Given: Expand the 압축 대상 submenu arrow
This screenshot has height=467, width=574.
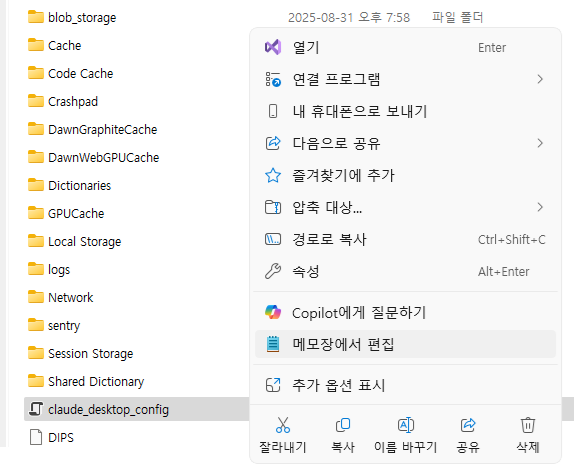Looking at the screenshot, I should [x=540, y=207].
